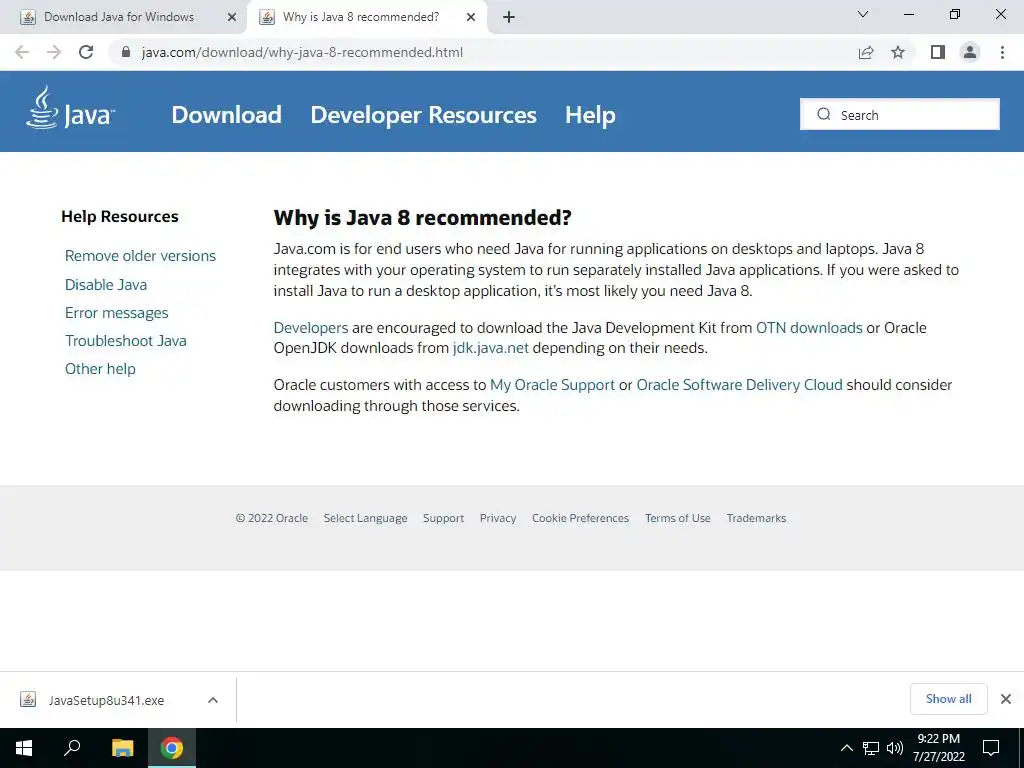Close the Download Java for Windows tab
Viewport: 1024px width, 768px height.
(232, 18)
